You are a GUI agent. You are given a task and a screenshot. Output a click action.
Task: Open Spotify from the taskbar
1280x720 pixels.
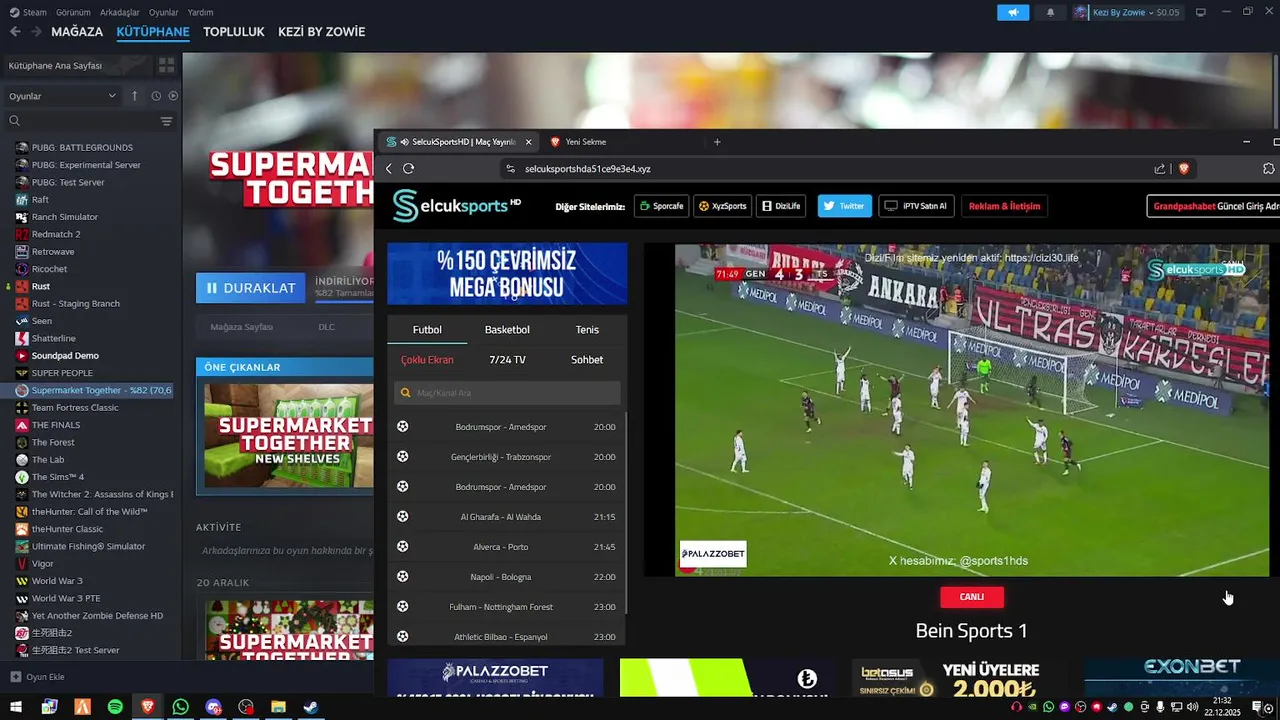click(115, 707)
